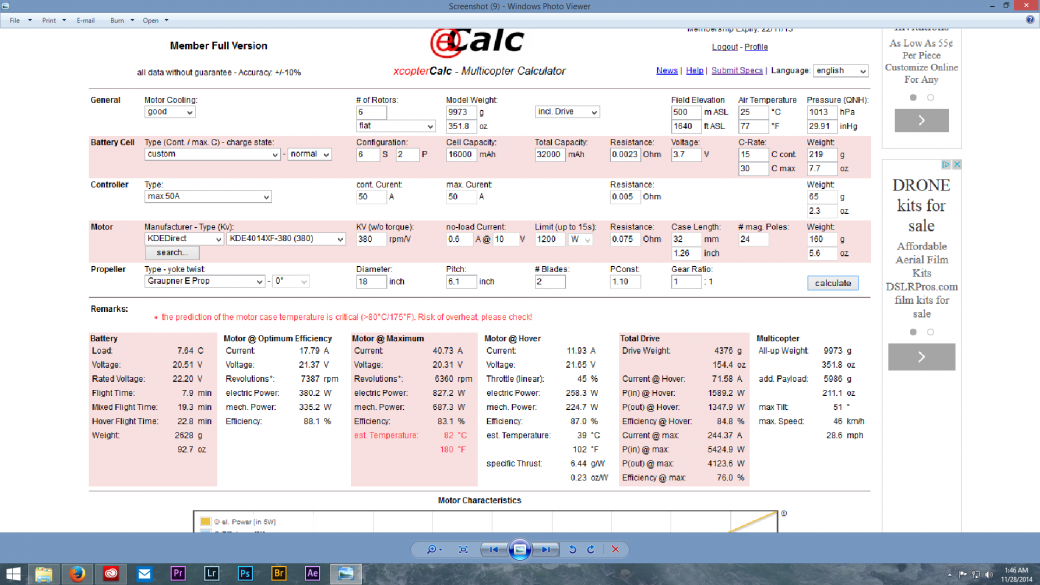Select the second dot on the upper ad
Screen dimensions: 1040x585
(x=930, y=98)
